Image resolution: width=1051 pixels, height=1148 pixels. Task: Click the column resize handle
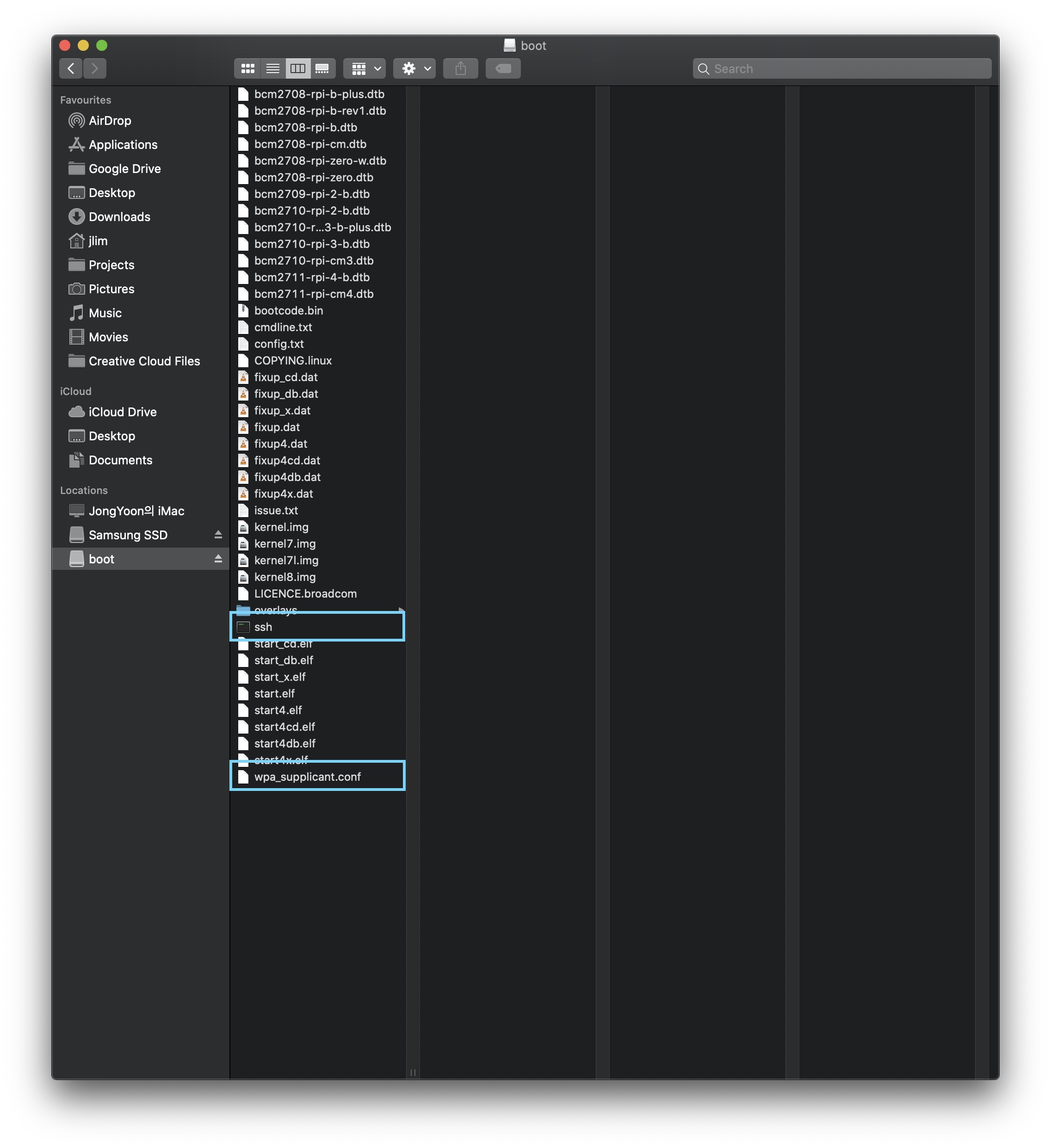tap(413, 1072)
